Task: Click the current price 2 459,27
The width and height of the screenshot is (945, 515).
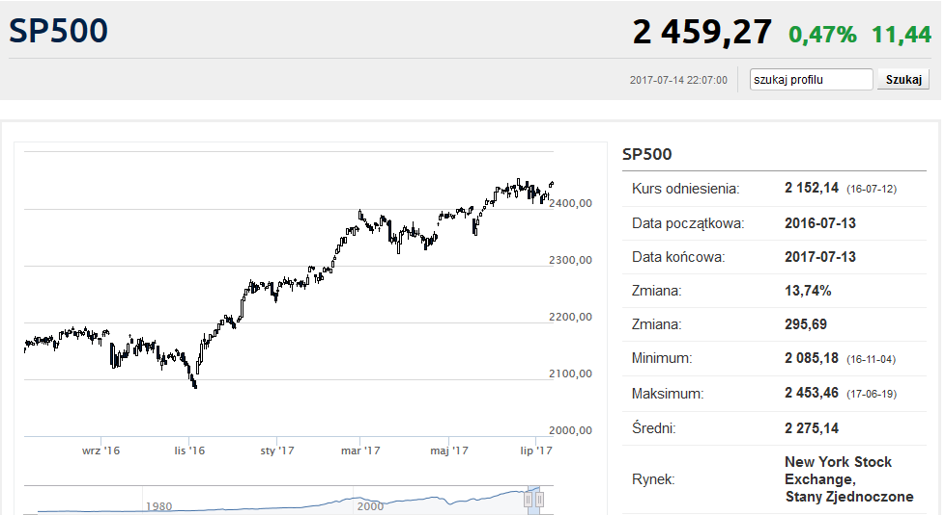Action: point(702,33)
